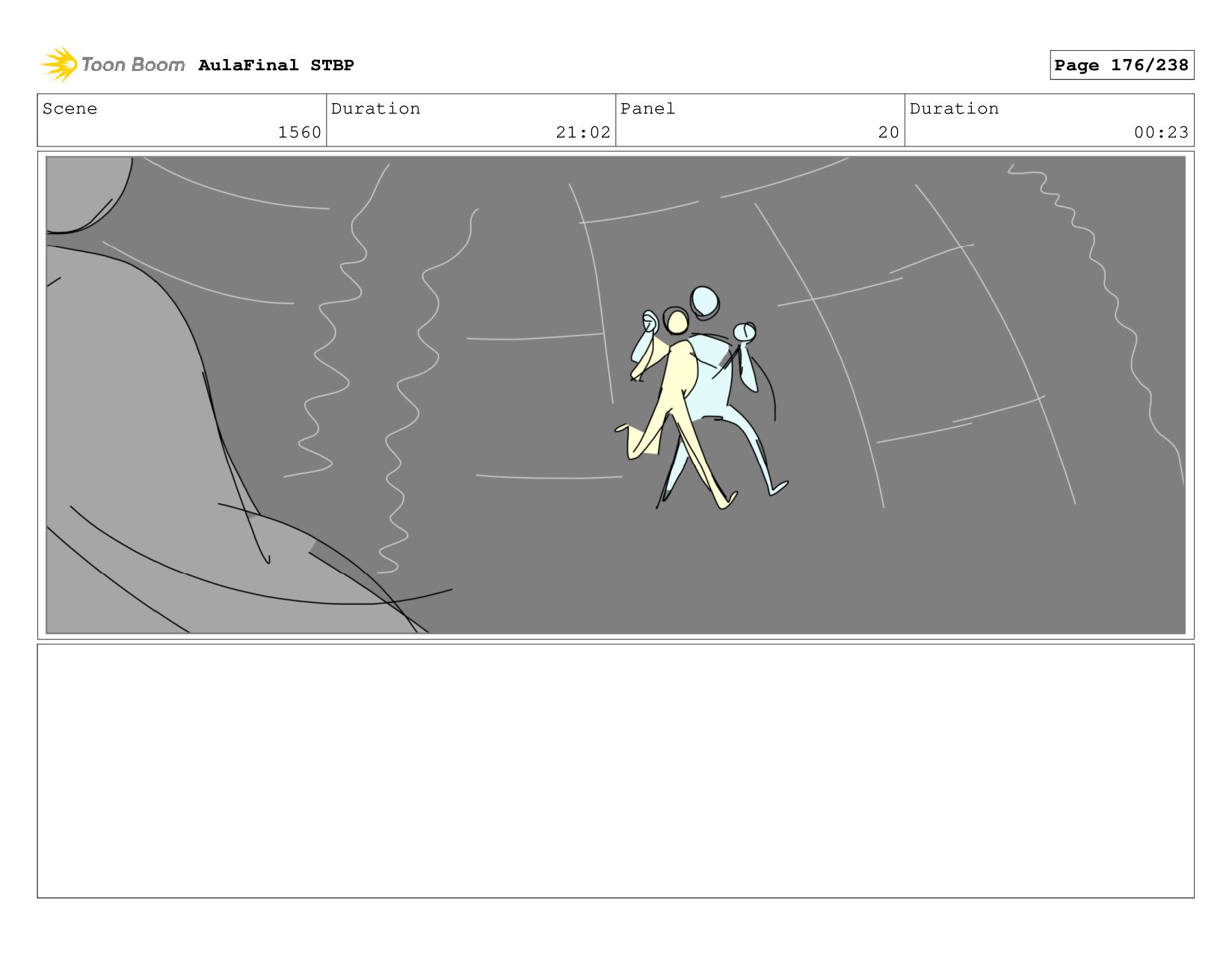Select the panel duration value '00:23'
The height and width of the screenshot is (954, 1232).
click(1161, 132)
